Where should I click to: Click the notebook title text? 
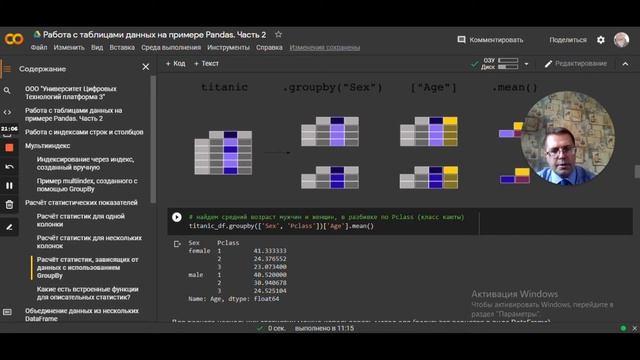[x=154, y=35]
